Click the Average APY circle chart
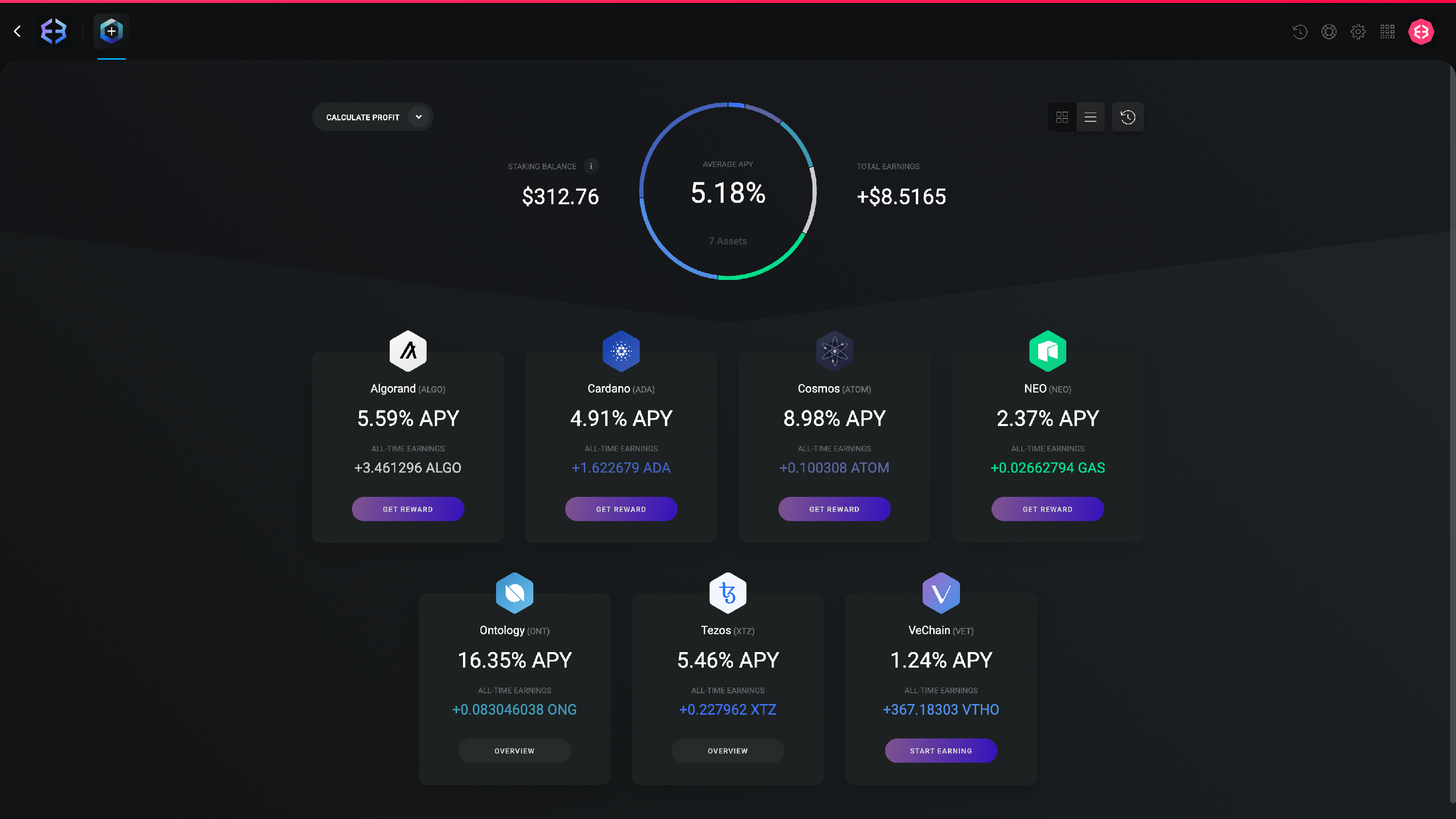The image size is (1456, 819). (x=728, y=191)
